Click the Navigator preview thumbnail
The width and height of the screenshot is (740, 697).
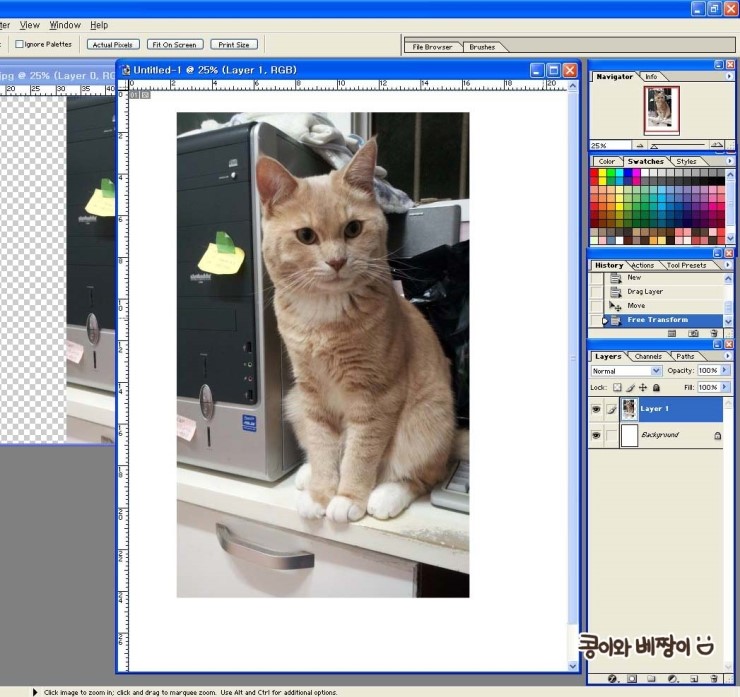coord(661,110)
